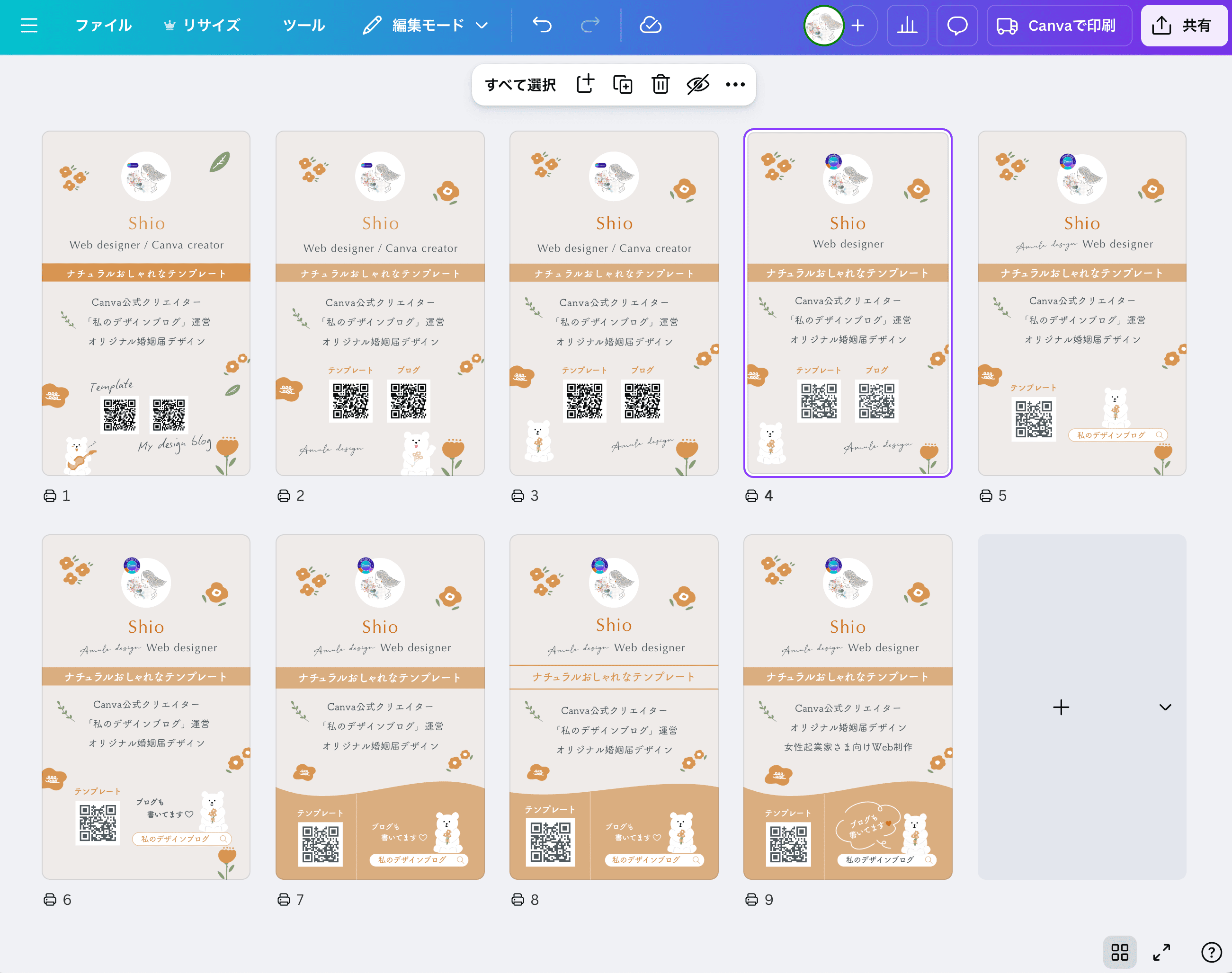The height and width of the screenshot is (973, 1232).
Task: Open the ツール menu
Action: (304, 25)
